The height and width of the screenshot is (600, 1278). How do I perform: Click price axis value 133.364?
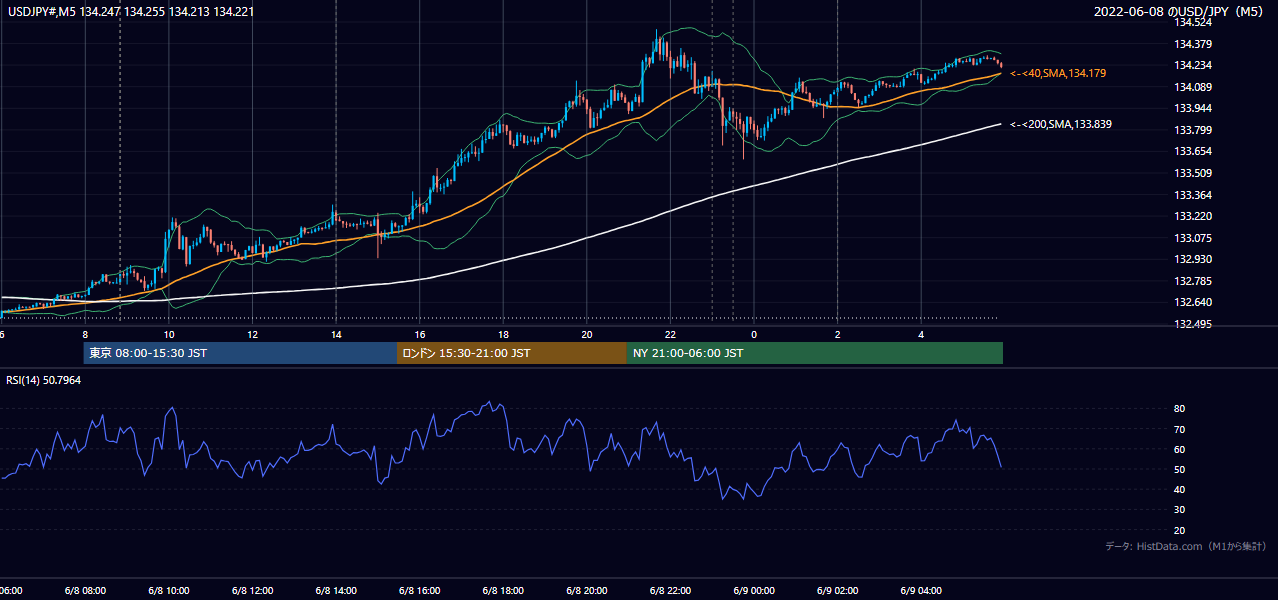[1192, 195]
